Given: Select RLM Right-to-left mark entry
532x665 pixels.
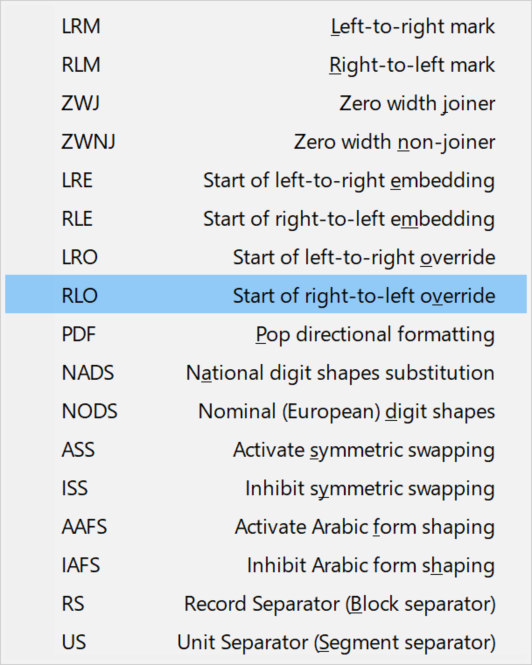Looking at the screenshot, I should pyautogui.click(x=266, y=65).
